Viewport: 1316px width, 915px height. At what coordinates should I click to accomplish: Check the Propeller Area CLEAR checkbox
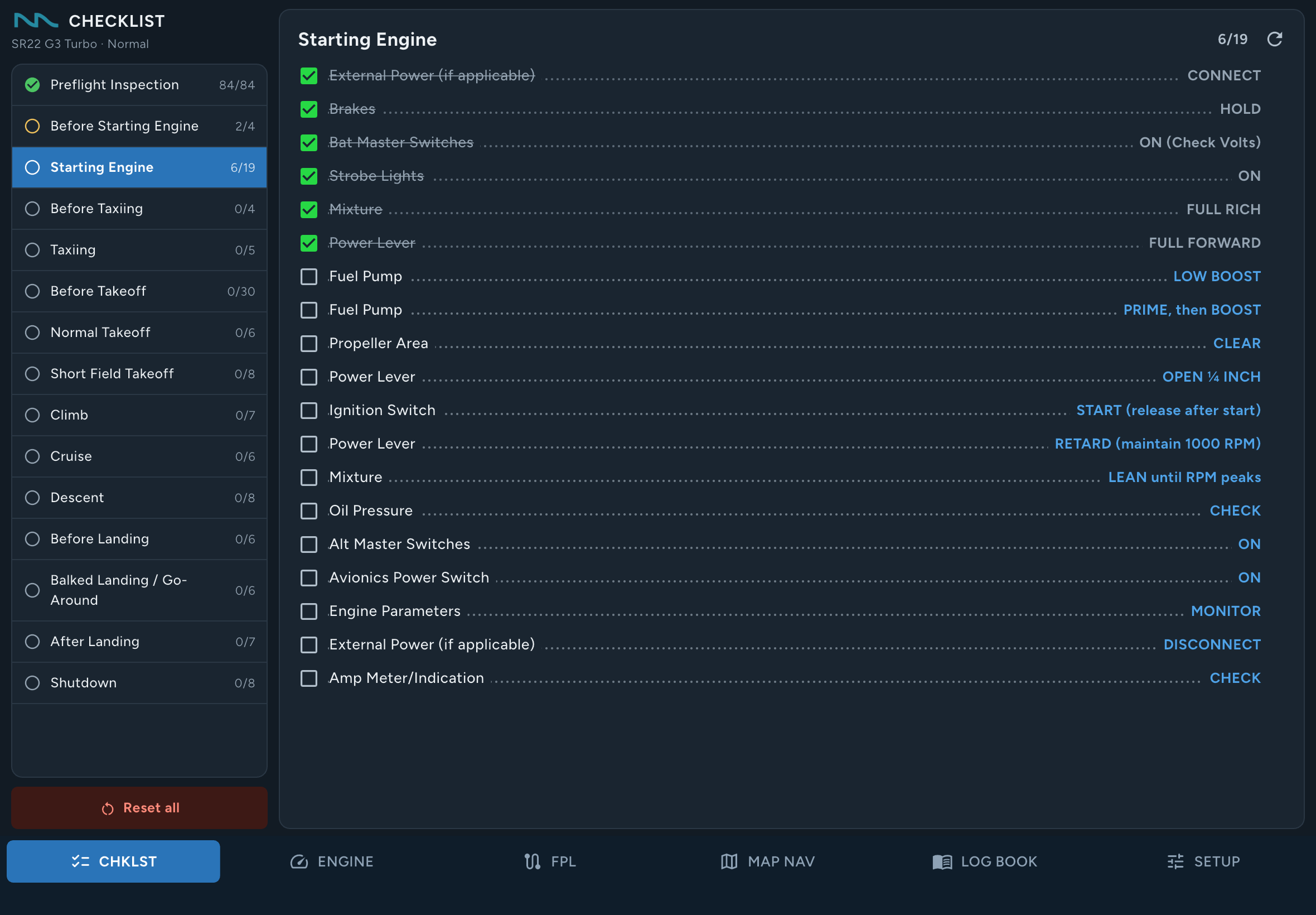point(309,344)
